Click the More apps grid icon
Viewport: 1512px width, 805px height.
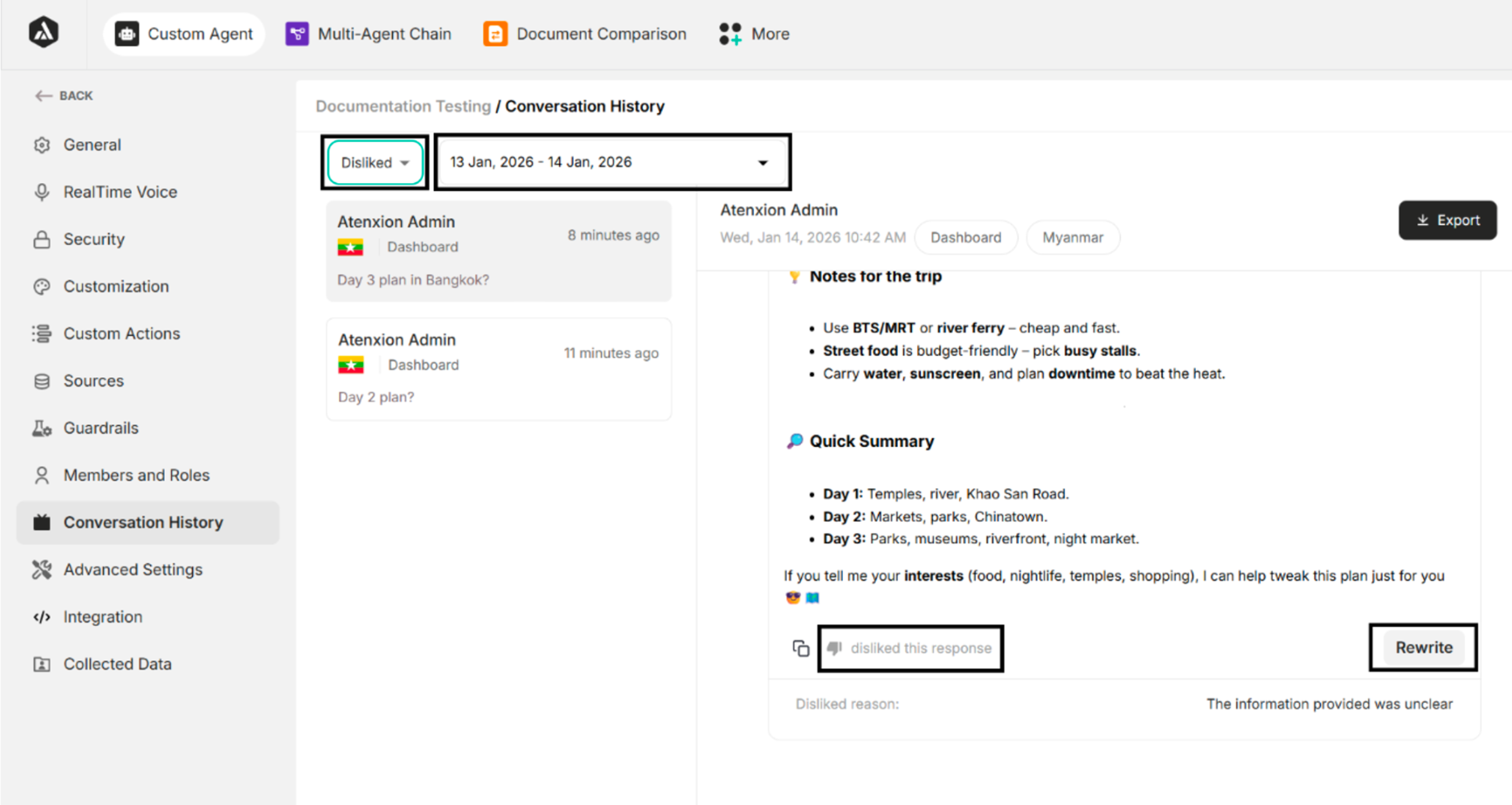click(x=730, y=34)
